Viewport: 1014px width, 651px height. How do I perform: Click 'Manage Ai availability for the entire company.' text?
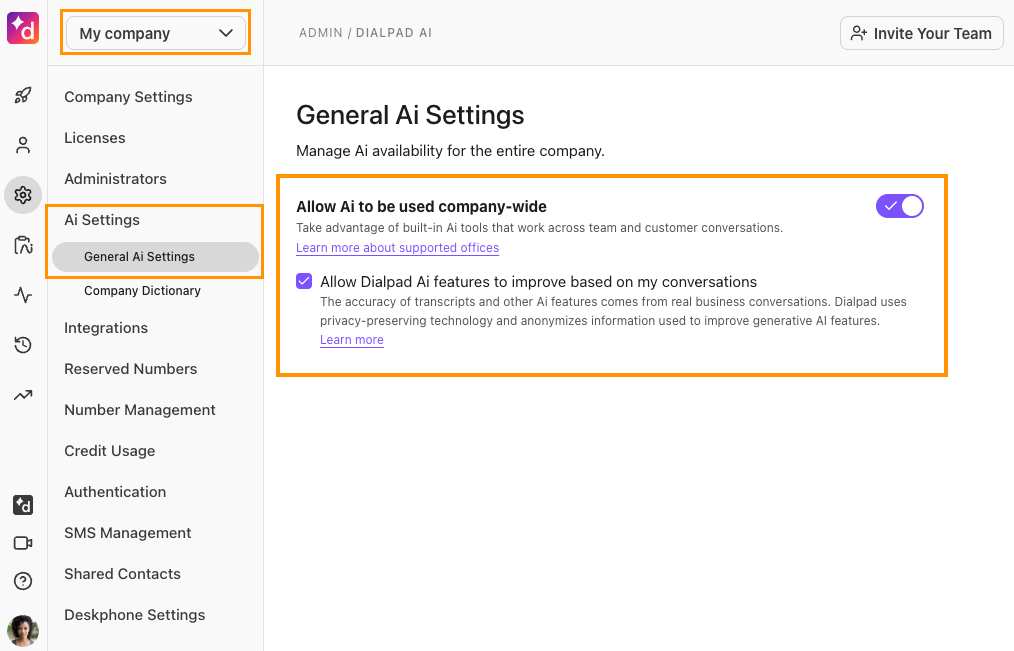pos(450,151)
